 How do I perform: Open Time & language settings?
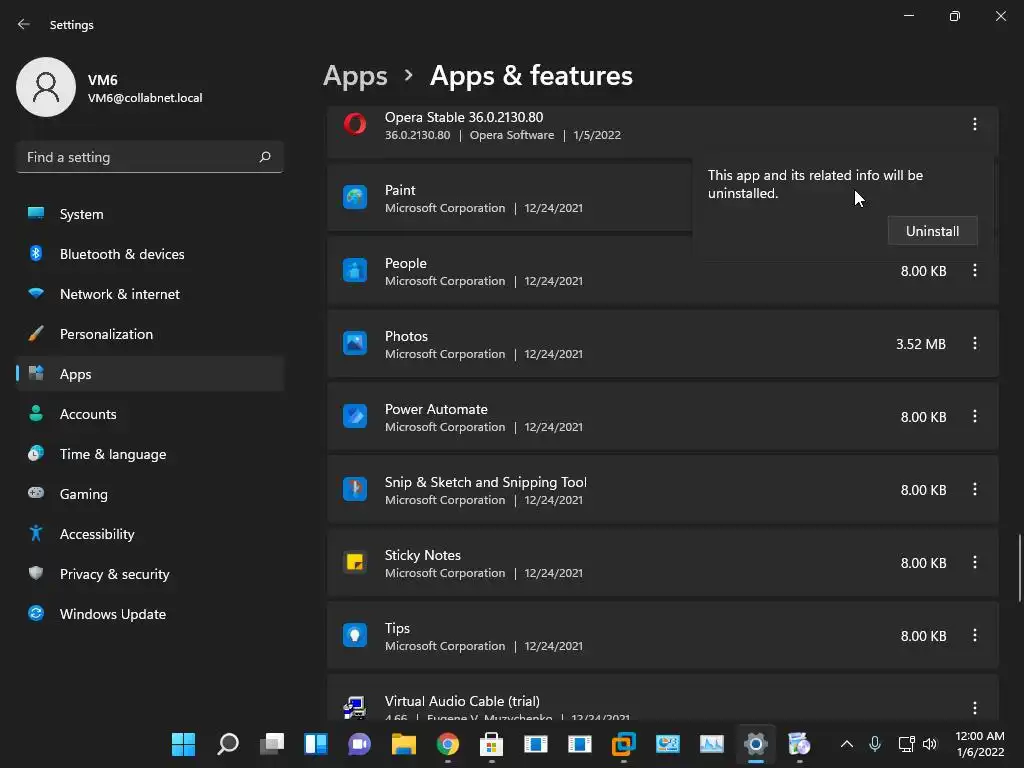pyautogui.click(x=150, y=454)
